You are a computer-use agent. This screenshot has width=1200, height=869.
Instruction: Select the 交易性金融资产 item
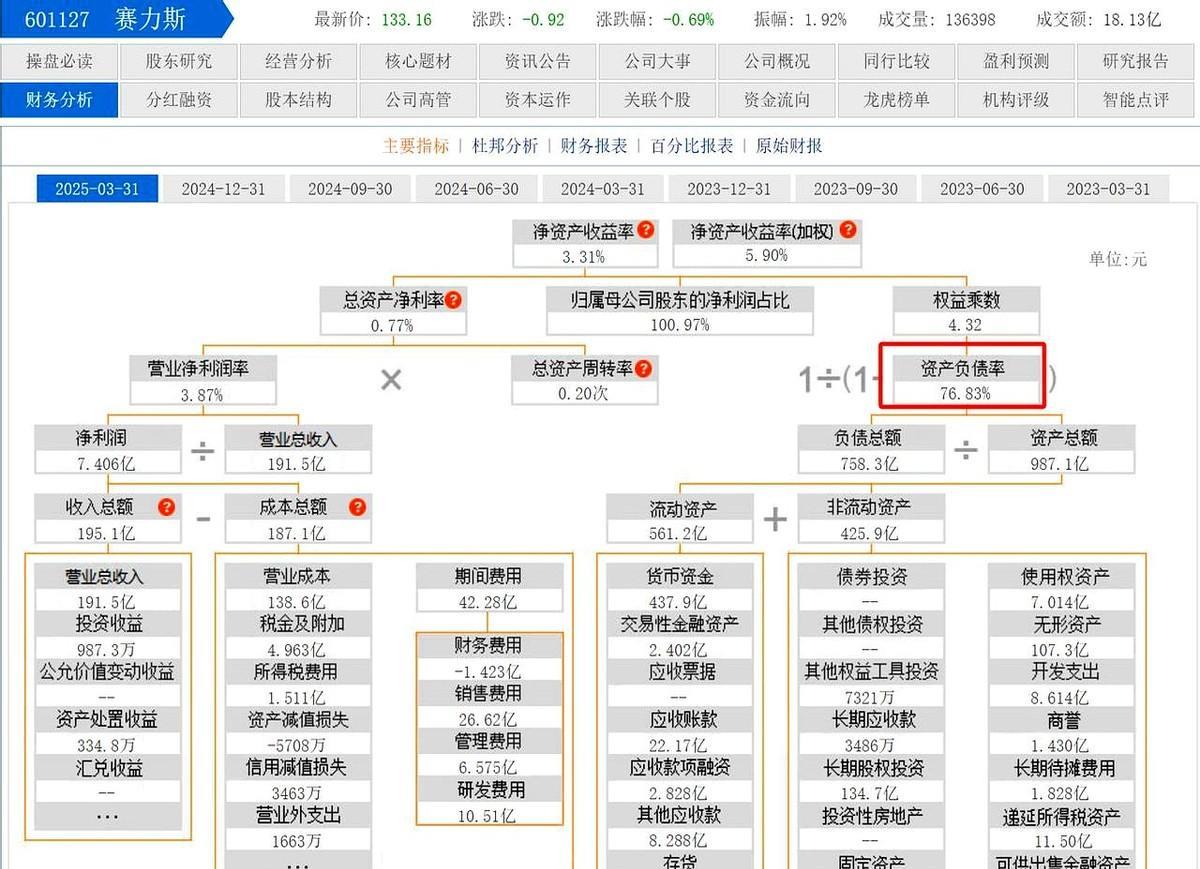point(681,636)
